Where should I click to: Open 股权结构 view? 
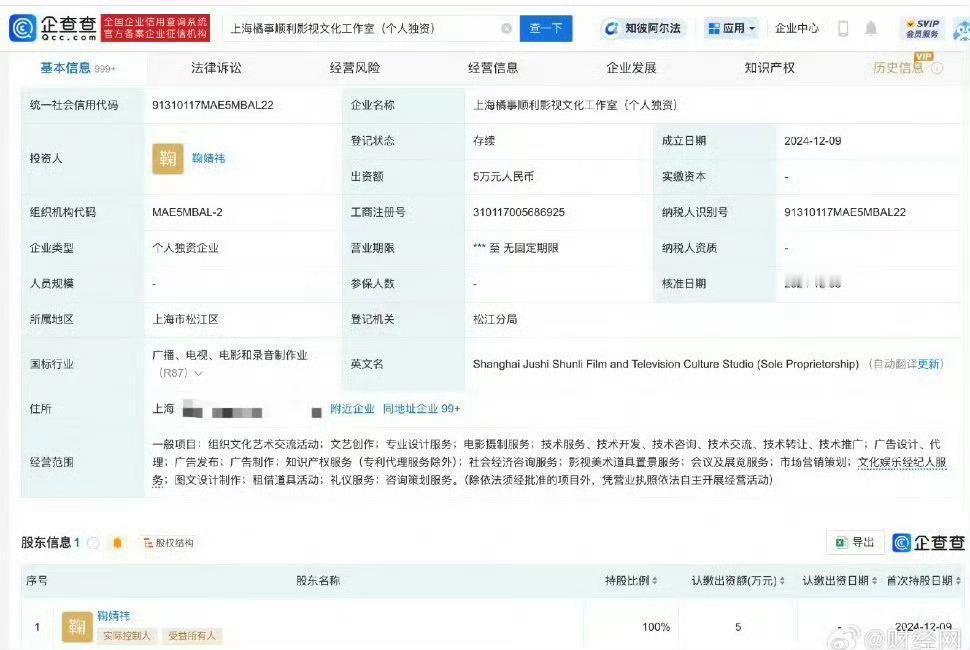tap(168, 543)
